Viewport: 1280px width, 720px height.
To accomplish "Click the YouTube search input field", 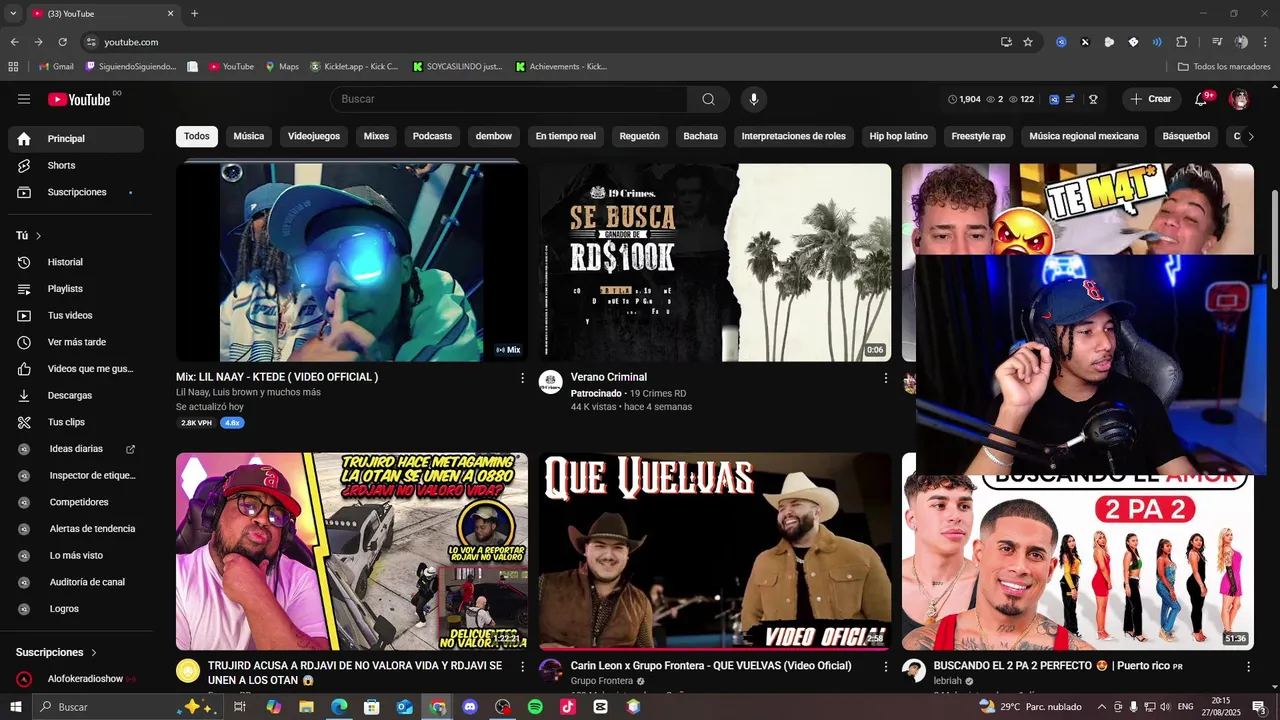I will click(509, 99).
